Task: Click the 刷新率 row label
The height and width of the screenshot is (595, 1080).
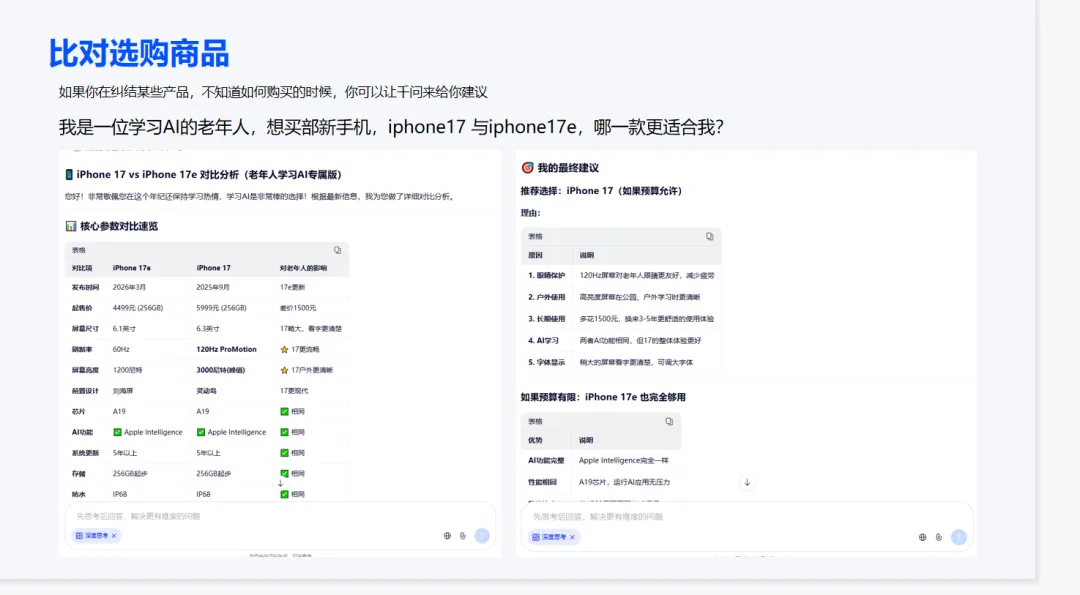Action: pyautogui.click(x=82, y=349)
